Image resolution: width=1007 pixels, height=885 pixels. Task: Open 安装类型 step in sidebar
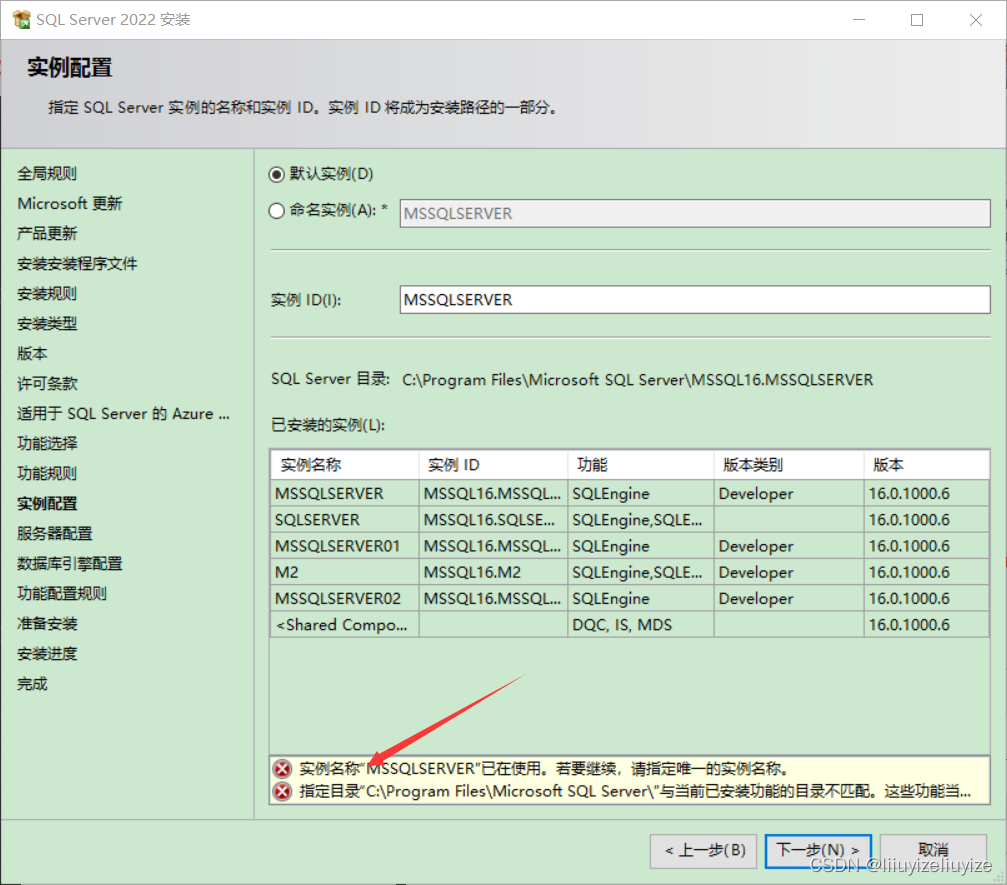[47, 324]
